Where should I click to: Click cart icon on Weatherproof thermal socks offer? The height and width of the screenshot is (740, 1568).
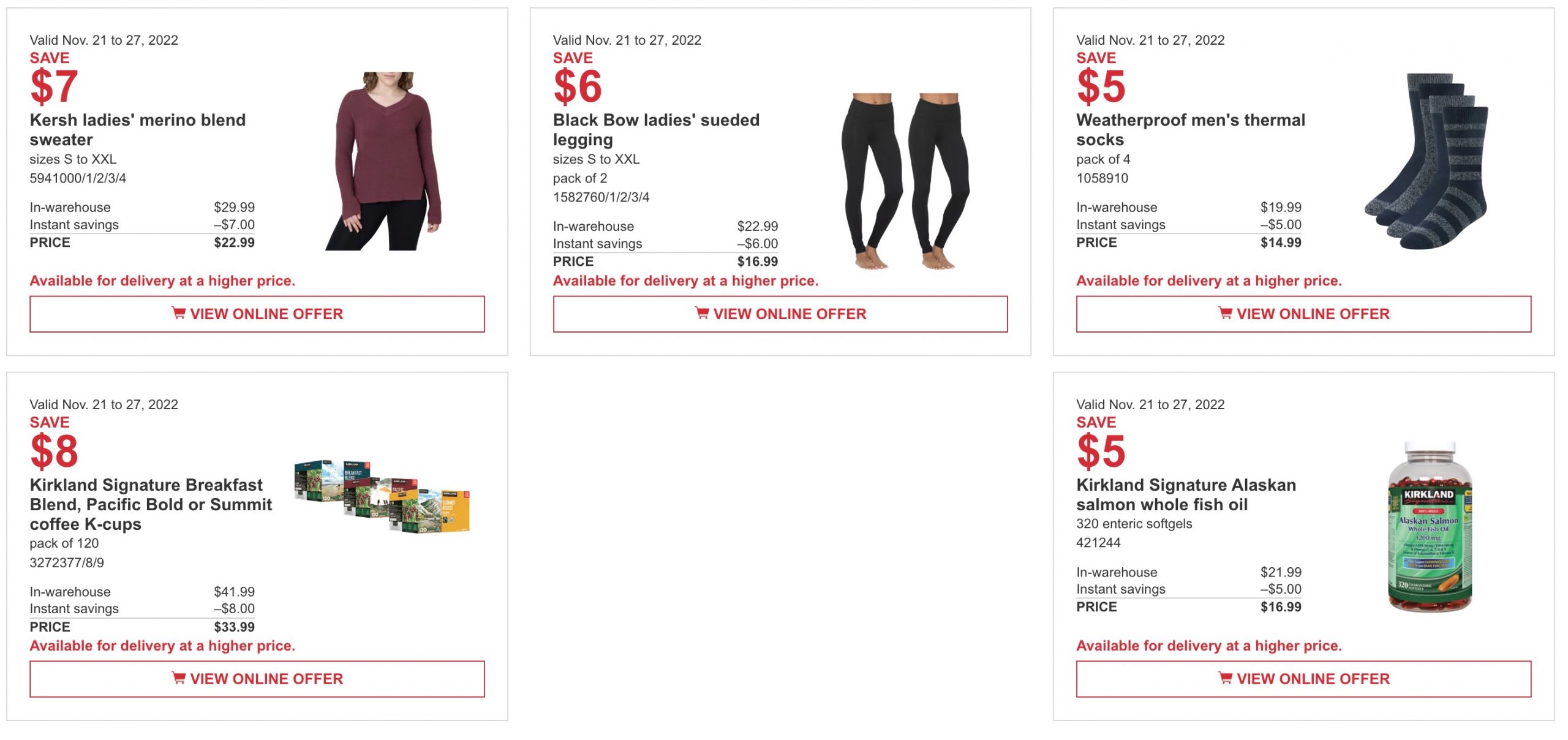(x=1225, y=314)
